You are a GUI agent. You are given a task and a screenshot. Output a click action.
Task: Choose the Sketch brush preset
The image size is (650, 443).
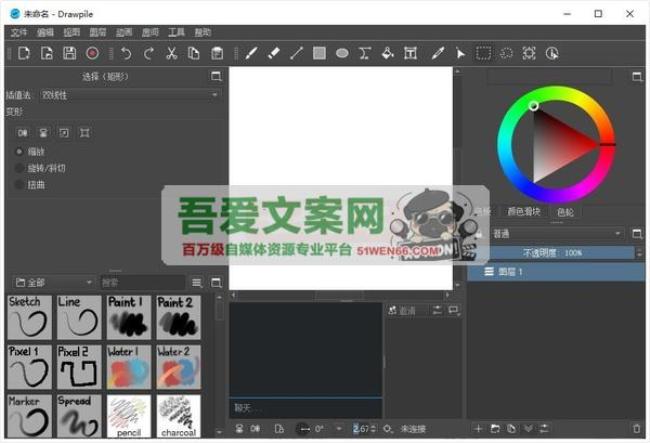point(29,317)
